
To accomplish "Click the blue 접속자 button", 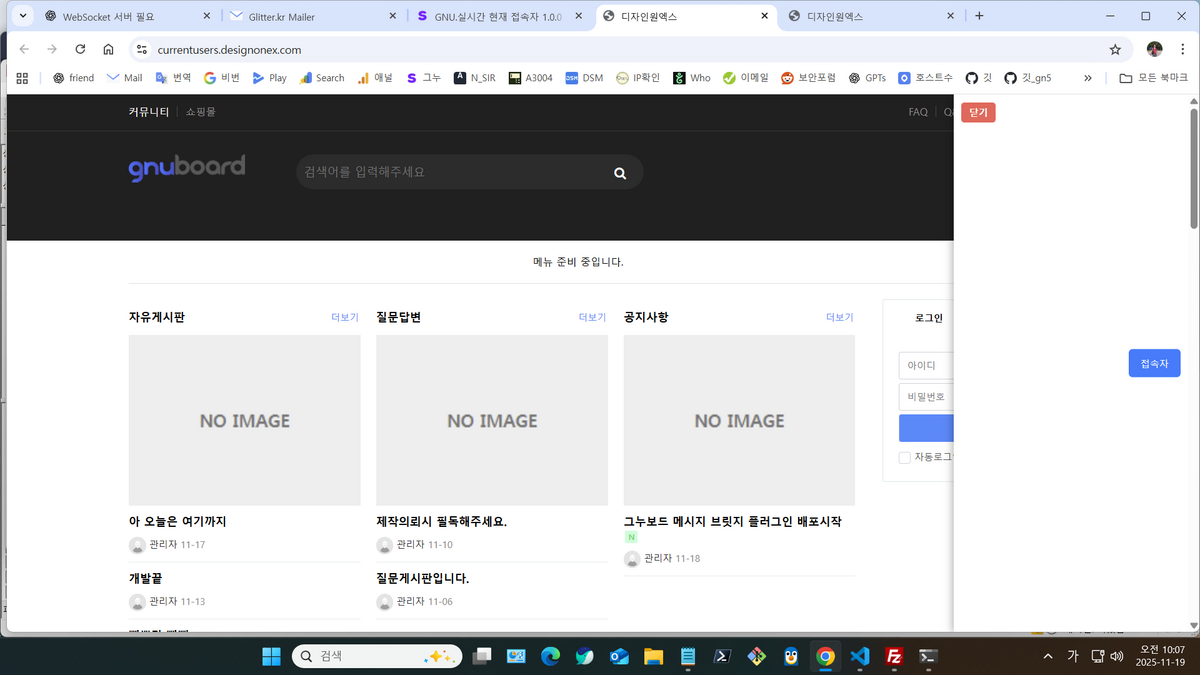I will (1154, 364).
